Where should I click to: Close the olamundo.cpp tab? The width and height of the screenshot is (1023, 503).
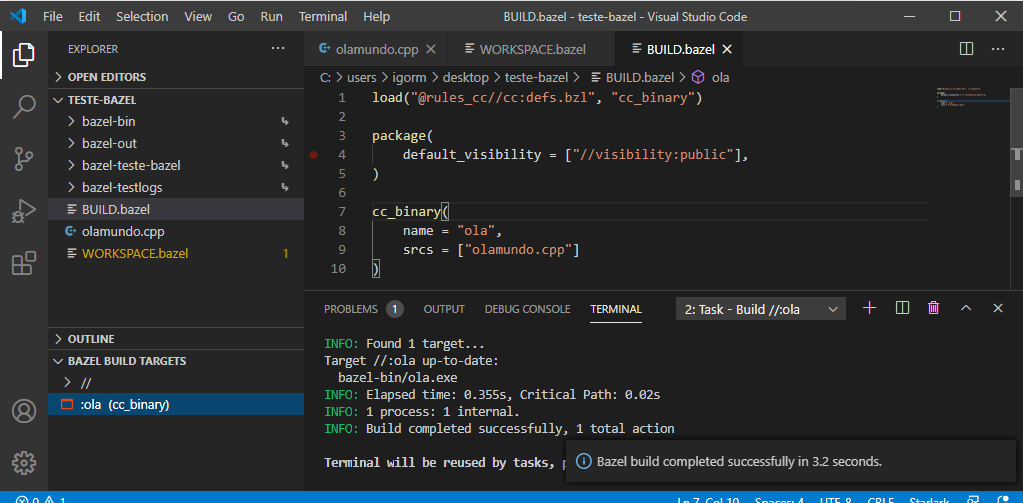click(x=430, y=49)
